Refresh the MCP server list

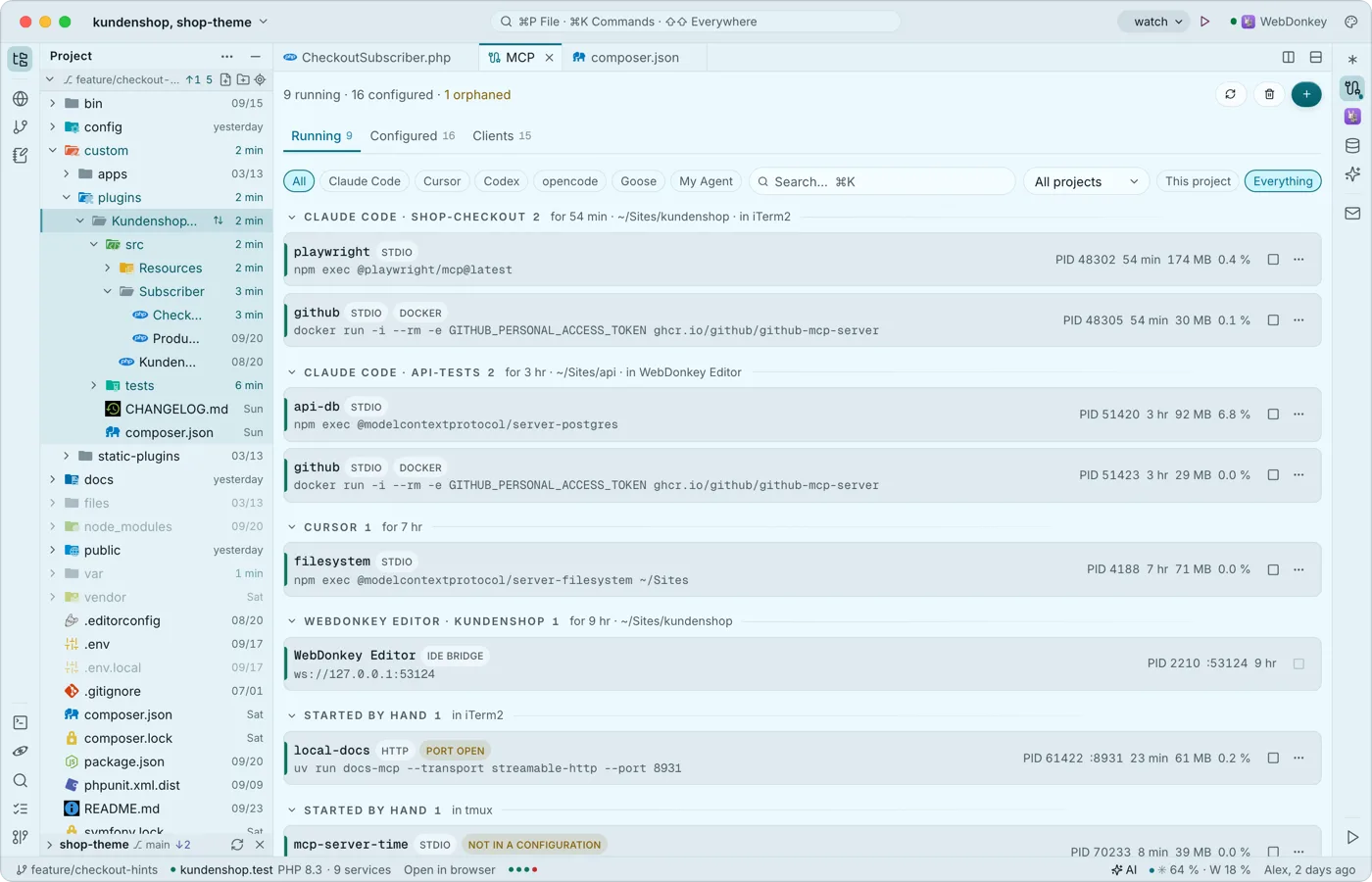[1230, 94]
